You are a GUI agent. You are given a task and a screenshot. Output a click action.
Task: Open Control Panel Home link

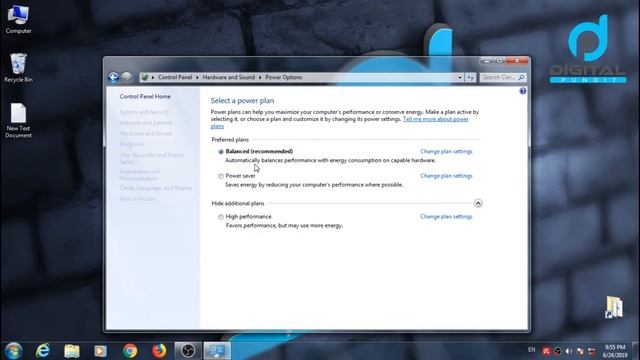(145, 96)
